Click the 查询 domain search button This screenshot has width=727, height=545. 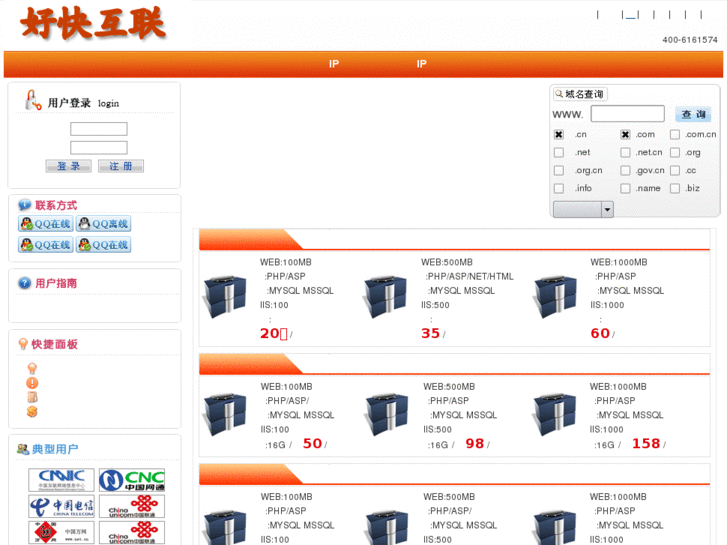point(693,114)
